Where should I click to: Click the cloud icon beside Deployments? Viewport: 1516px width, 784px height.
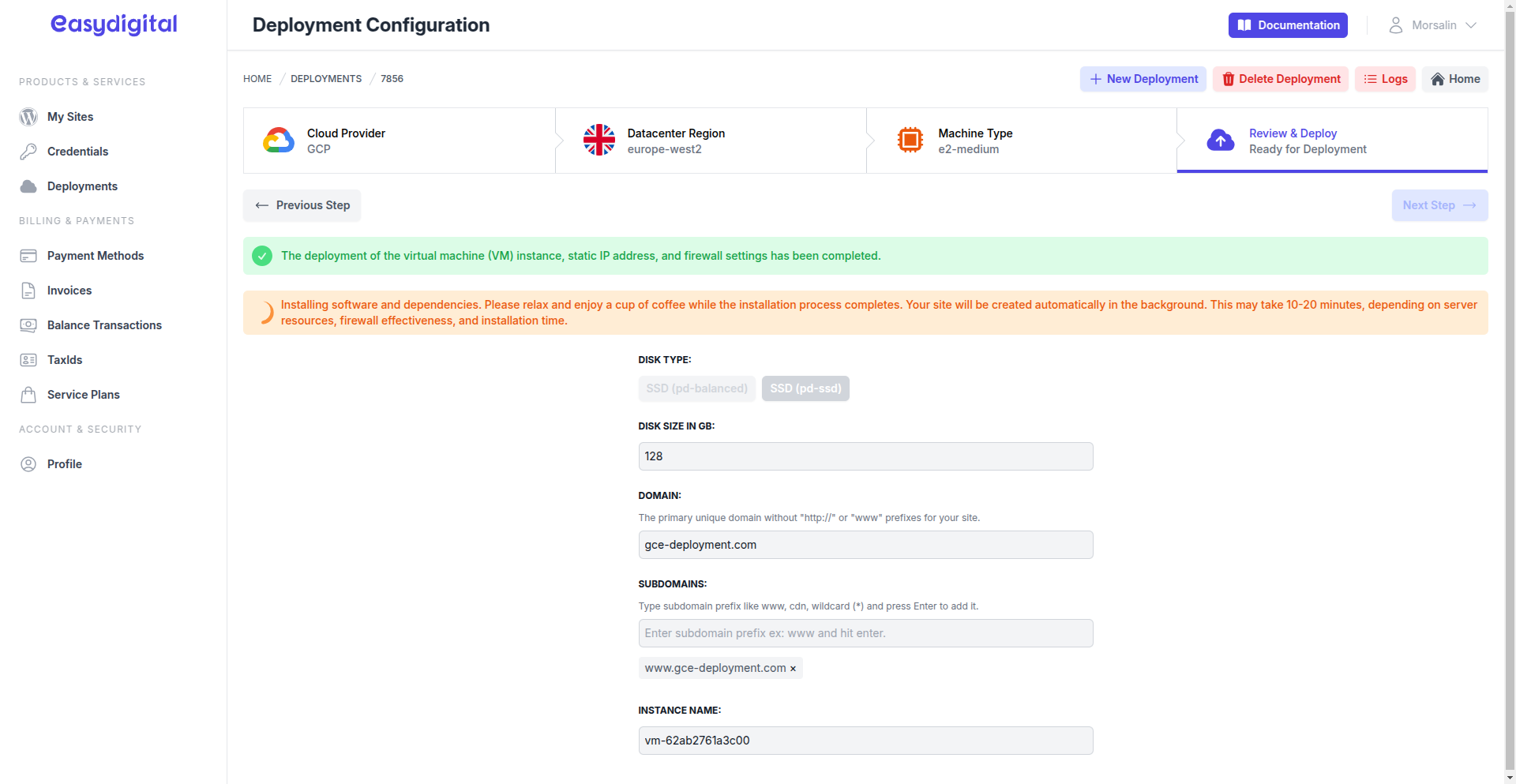click(x=28, y=186)
